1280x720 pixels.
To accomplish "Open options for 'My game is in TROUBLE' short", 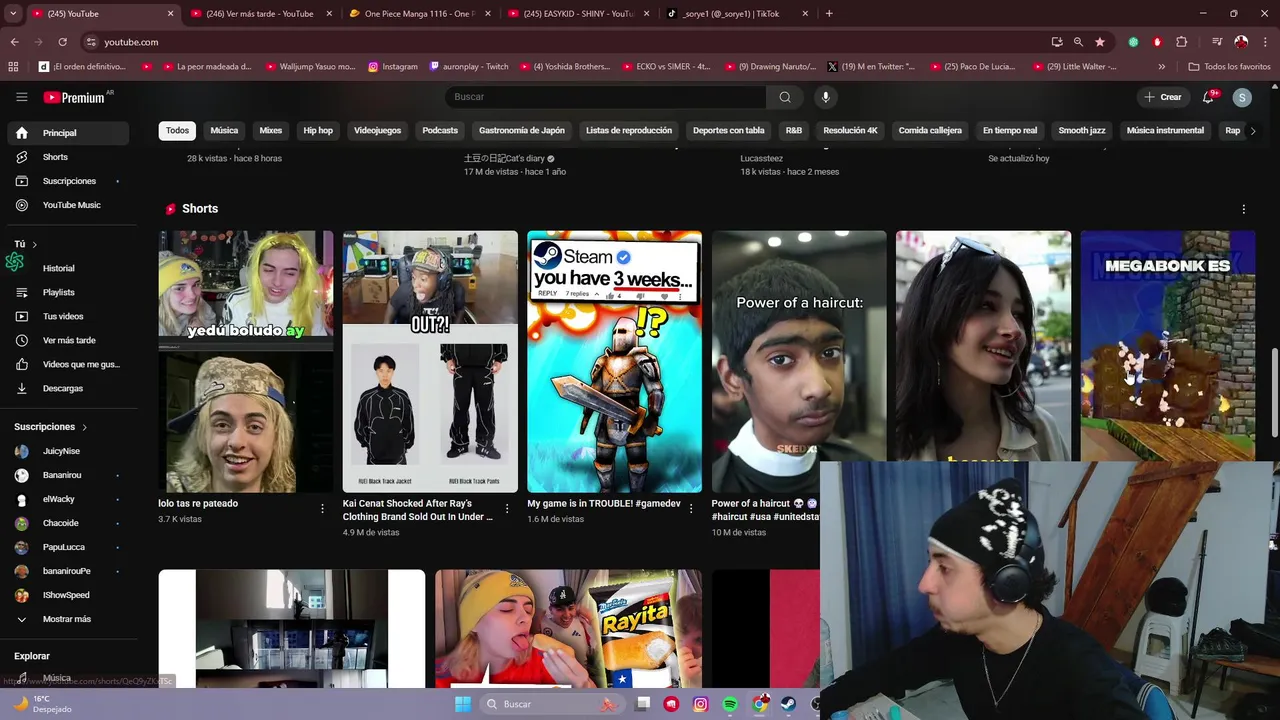I will click(x=690, y=509).
